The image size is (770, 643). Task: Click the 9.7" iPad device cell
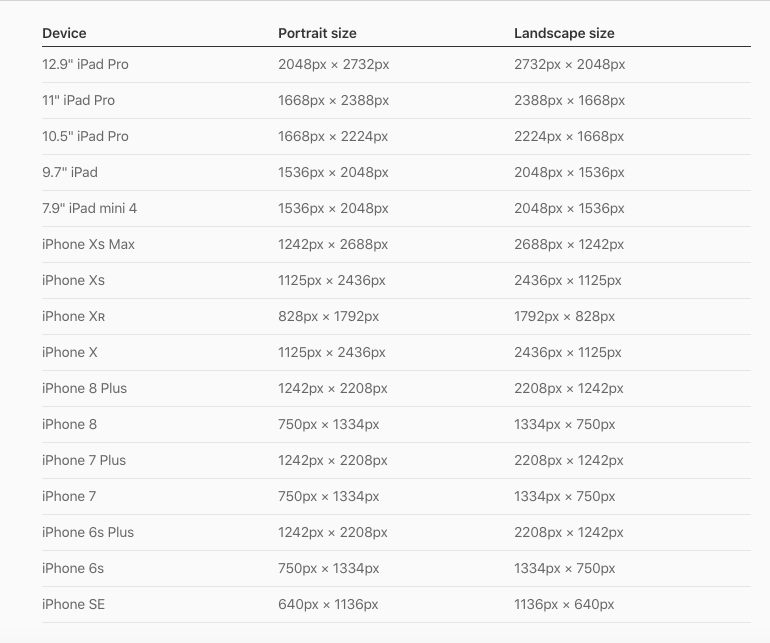70,172
